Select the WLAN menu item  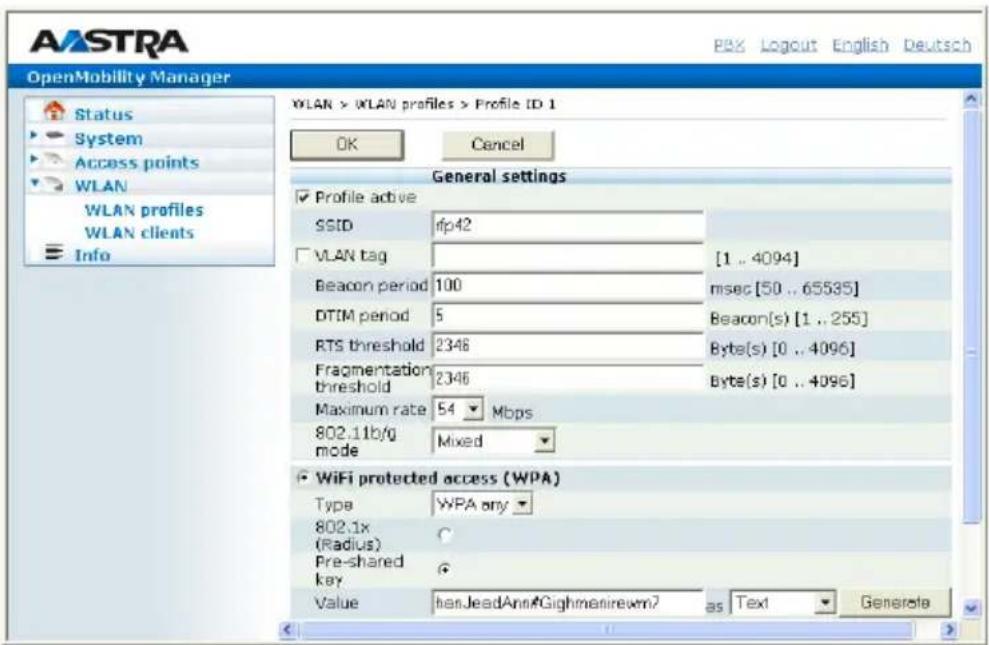pos(101,186)
